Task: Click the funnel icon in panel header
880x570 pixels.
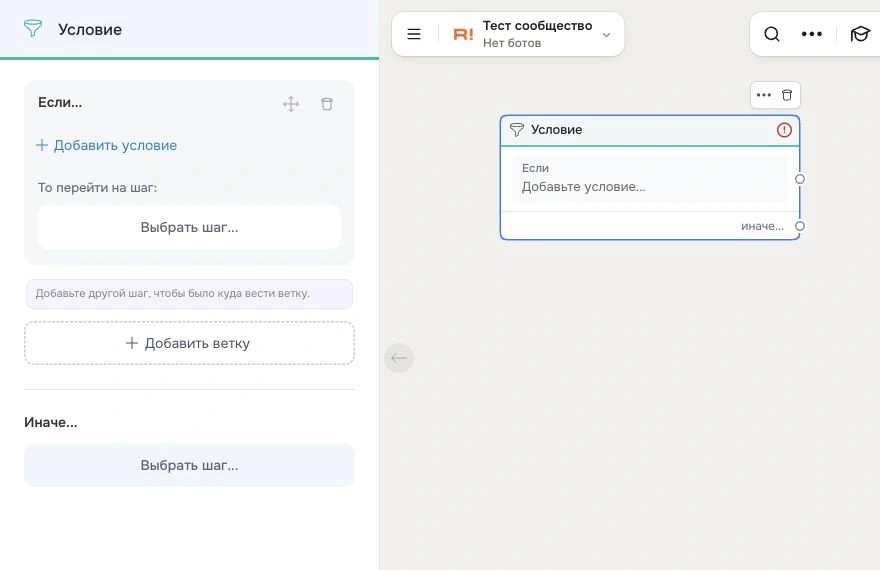Action: [x=33, y=29]
